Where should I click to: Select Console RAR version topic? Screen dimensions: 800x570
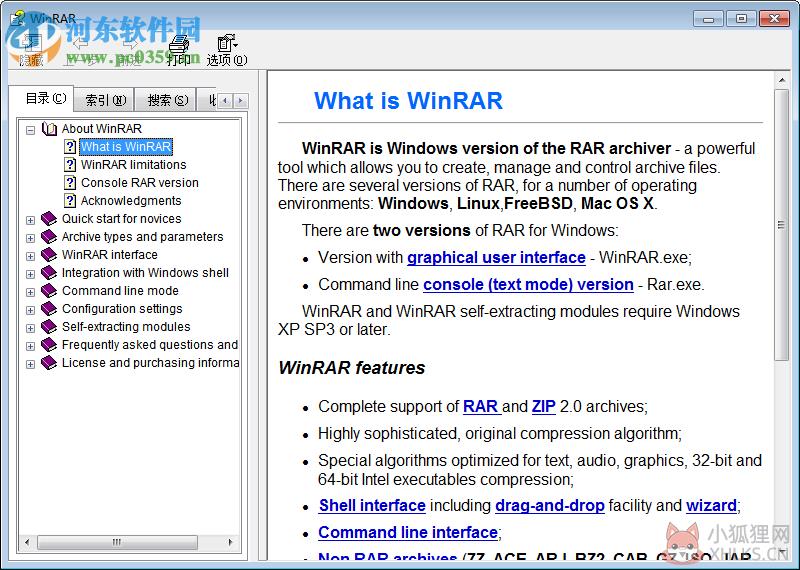[140, 182]
